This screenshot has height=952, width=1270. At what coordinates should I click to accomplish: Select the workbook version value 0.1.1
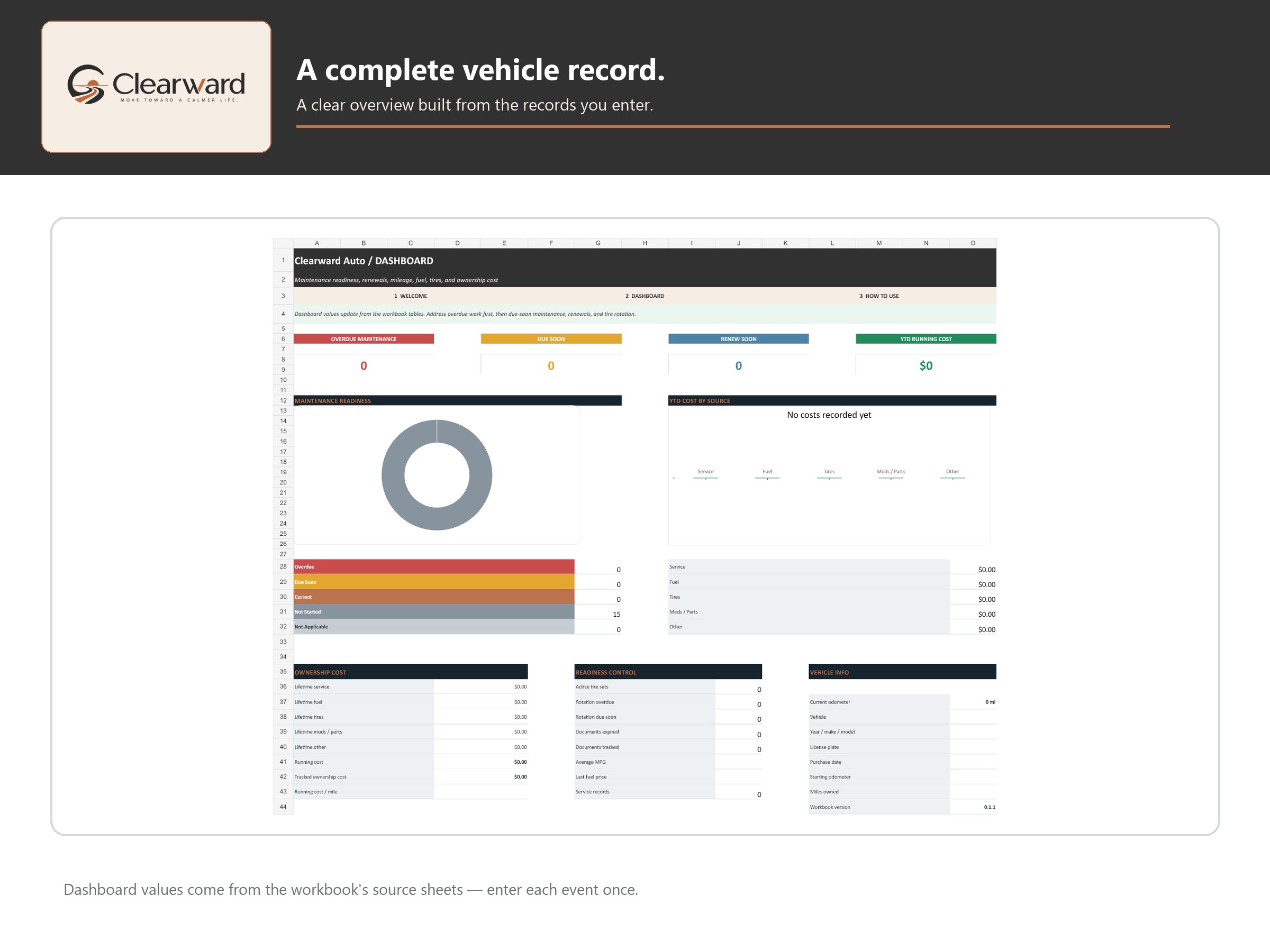[990, 807]
